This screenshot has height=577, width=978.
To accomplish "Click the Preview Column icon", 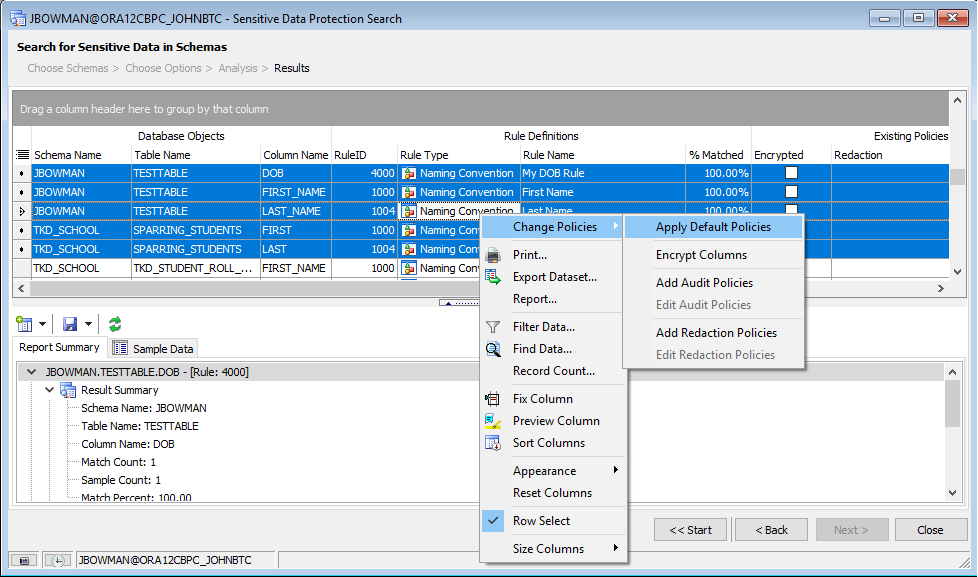I will [493, 421].
